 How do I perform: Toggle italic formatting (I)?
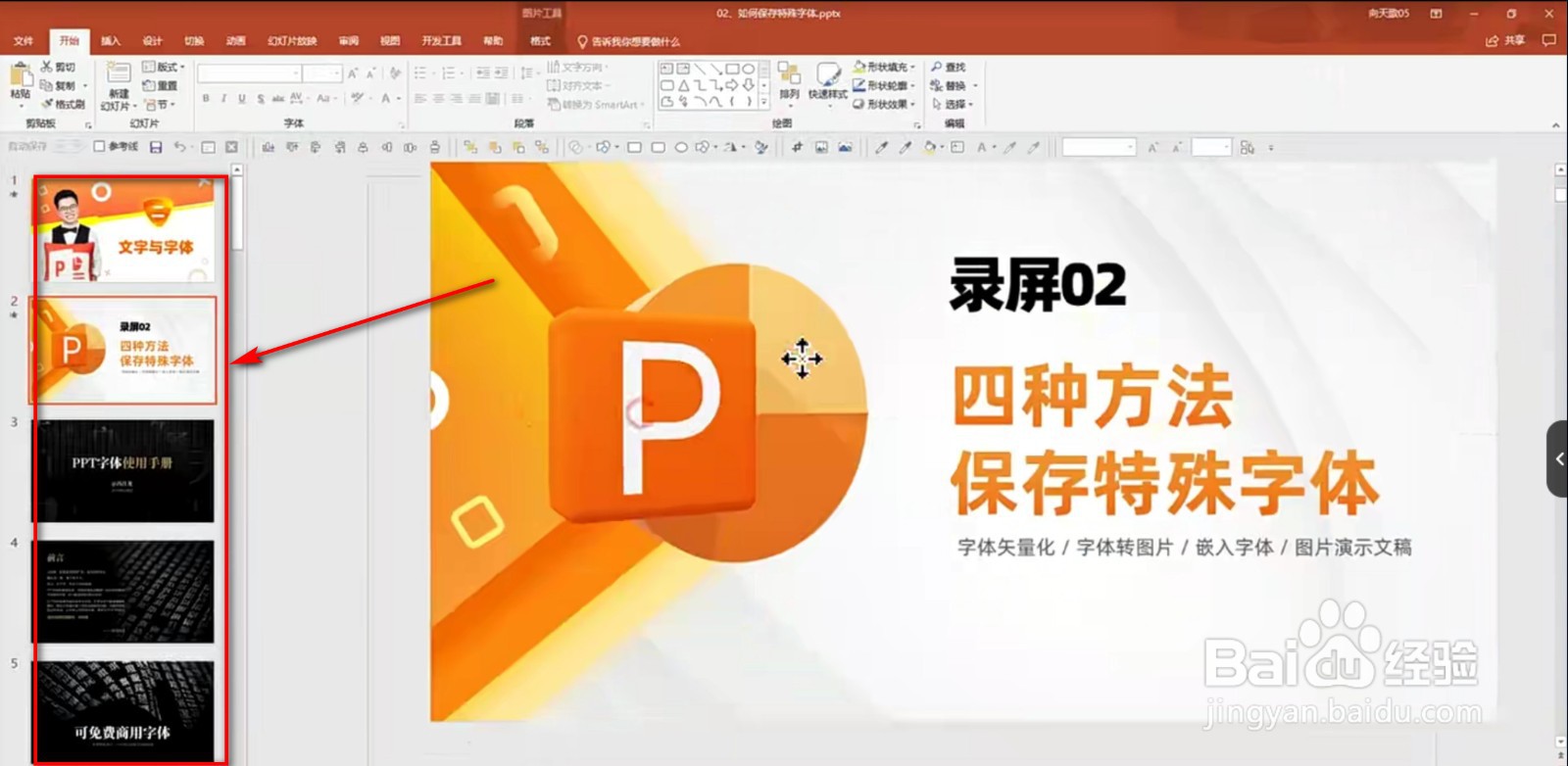[x=223, y=98]
